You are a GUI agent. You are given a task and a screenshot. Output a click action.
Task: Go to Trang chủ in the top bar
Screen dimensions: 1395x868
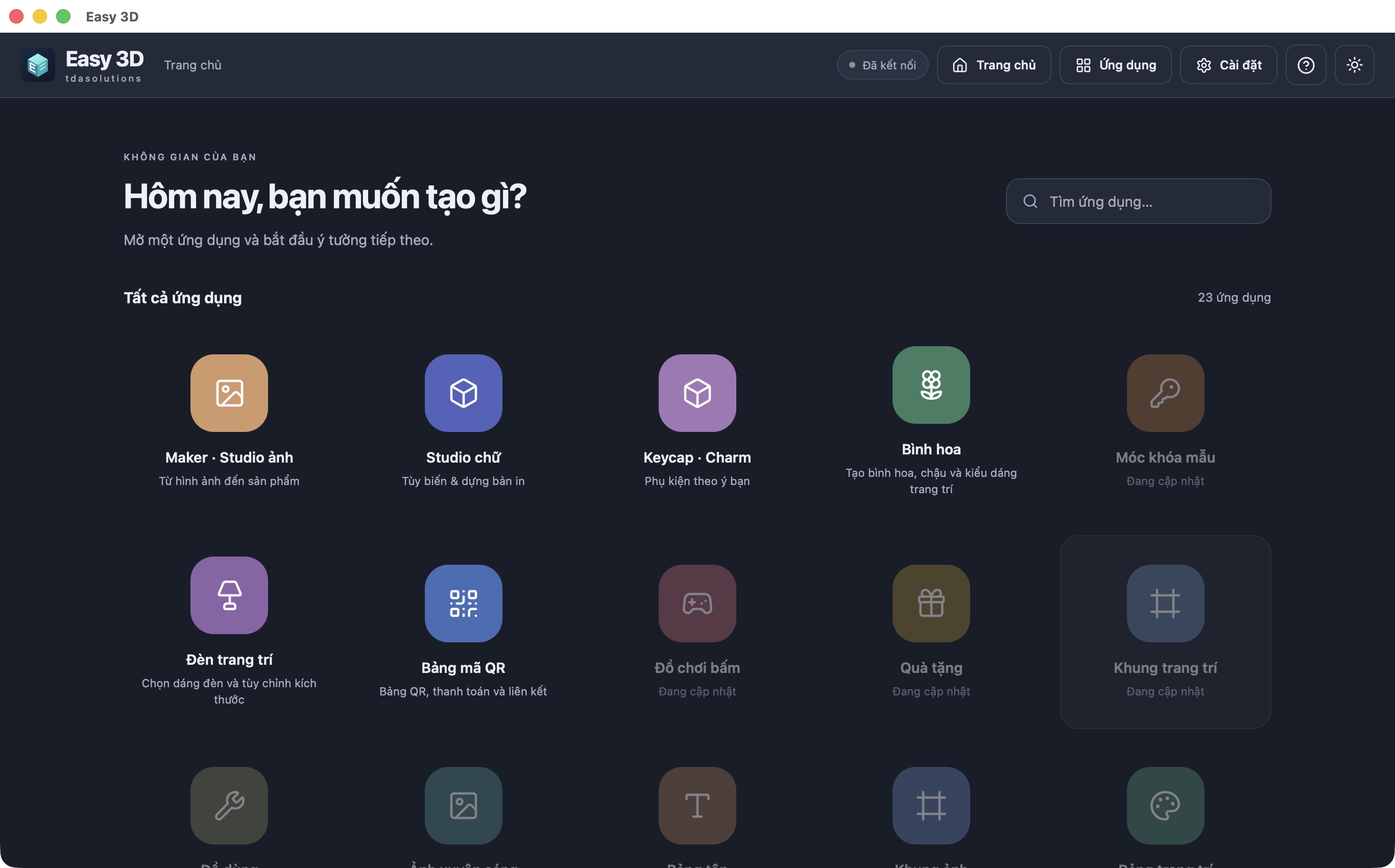point(994,65)
